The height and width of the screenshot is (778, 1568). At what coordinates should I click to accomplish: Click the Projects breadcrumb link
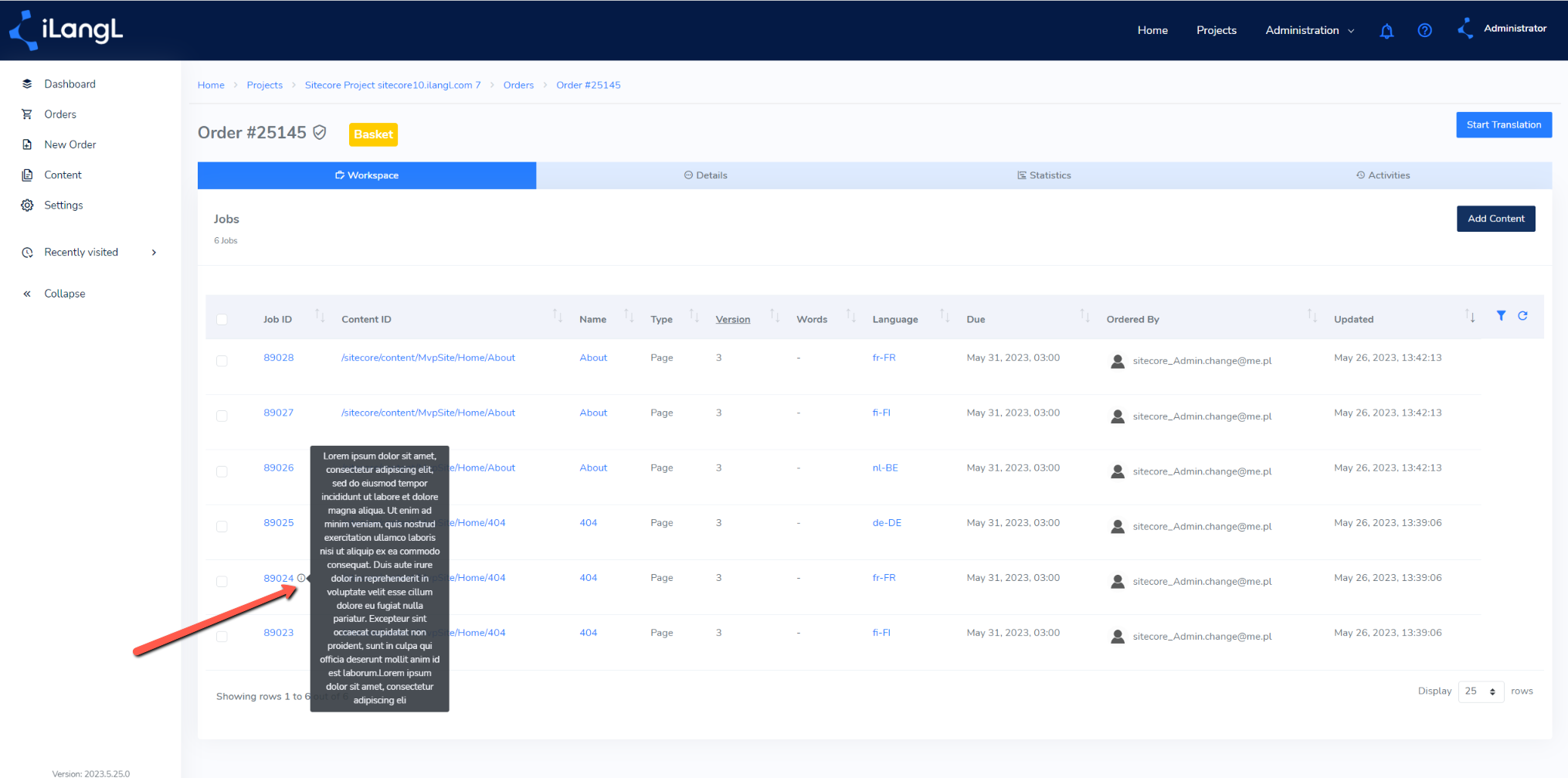coord(265,85)
